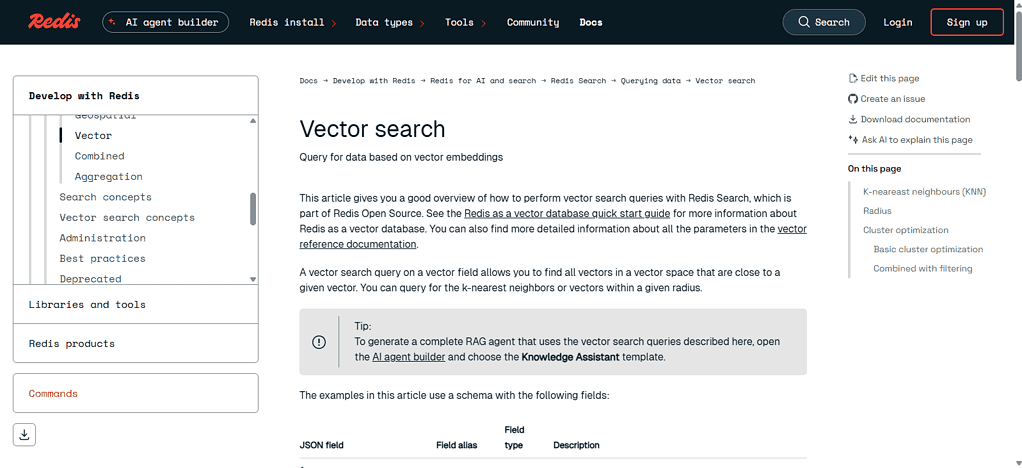Expand Libraries and tools section

pos(136,304)
